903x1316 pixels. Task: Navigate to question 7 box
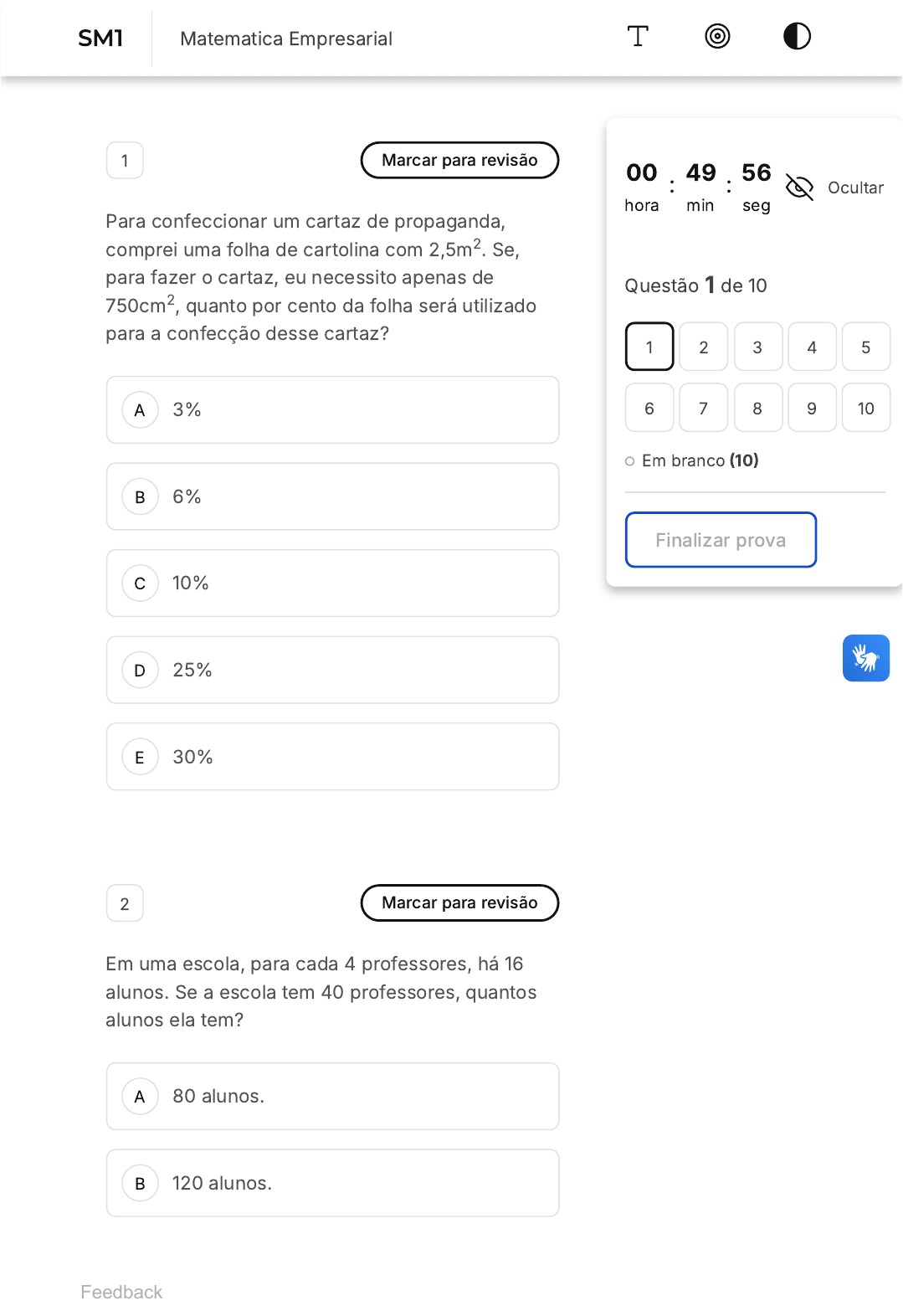click(703, 408)
